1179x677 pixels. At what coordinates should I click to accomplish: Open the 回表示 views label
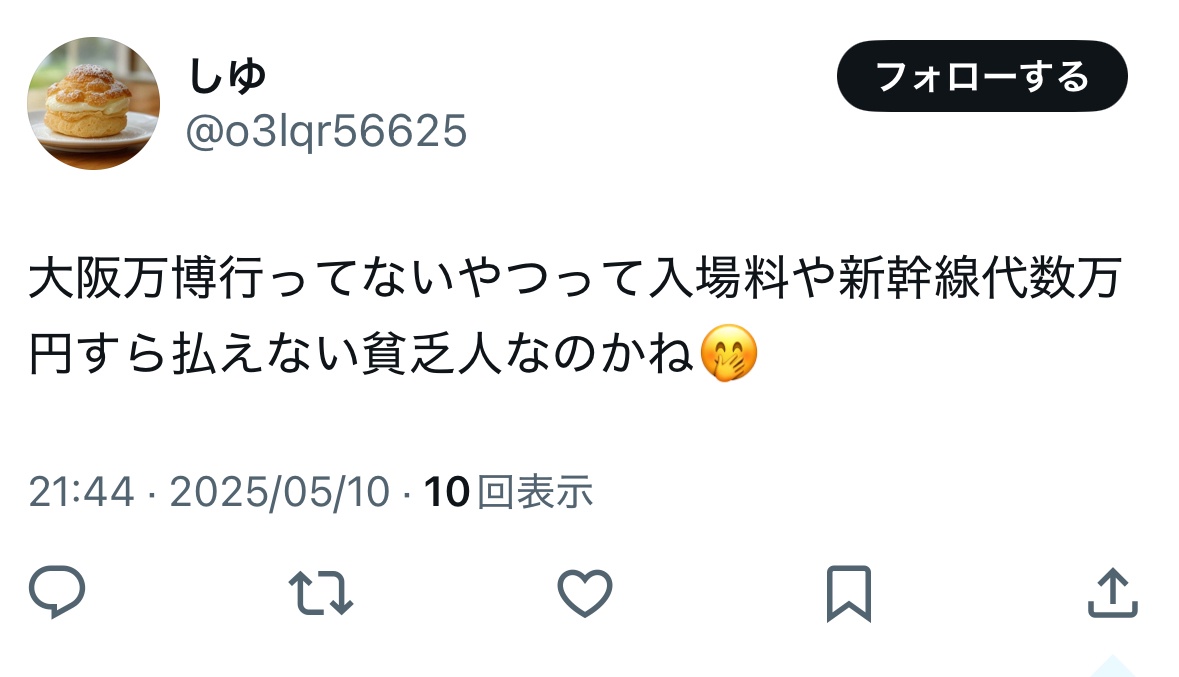pos(535,492)
